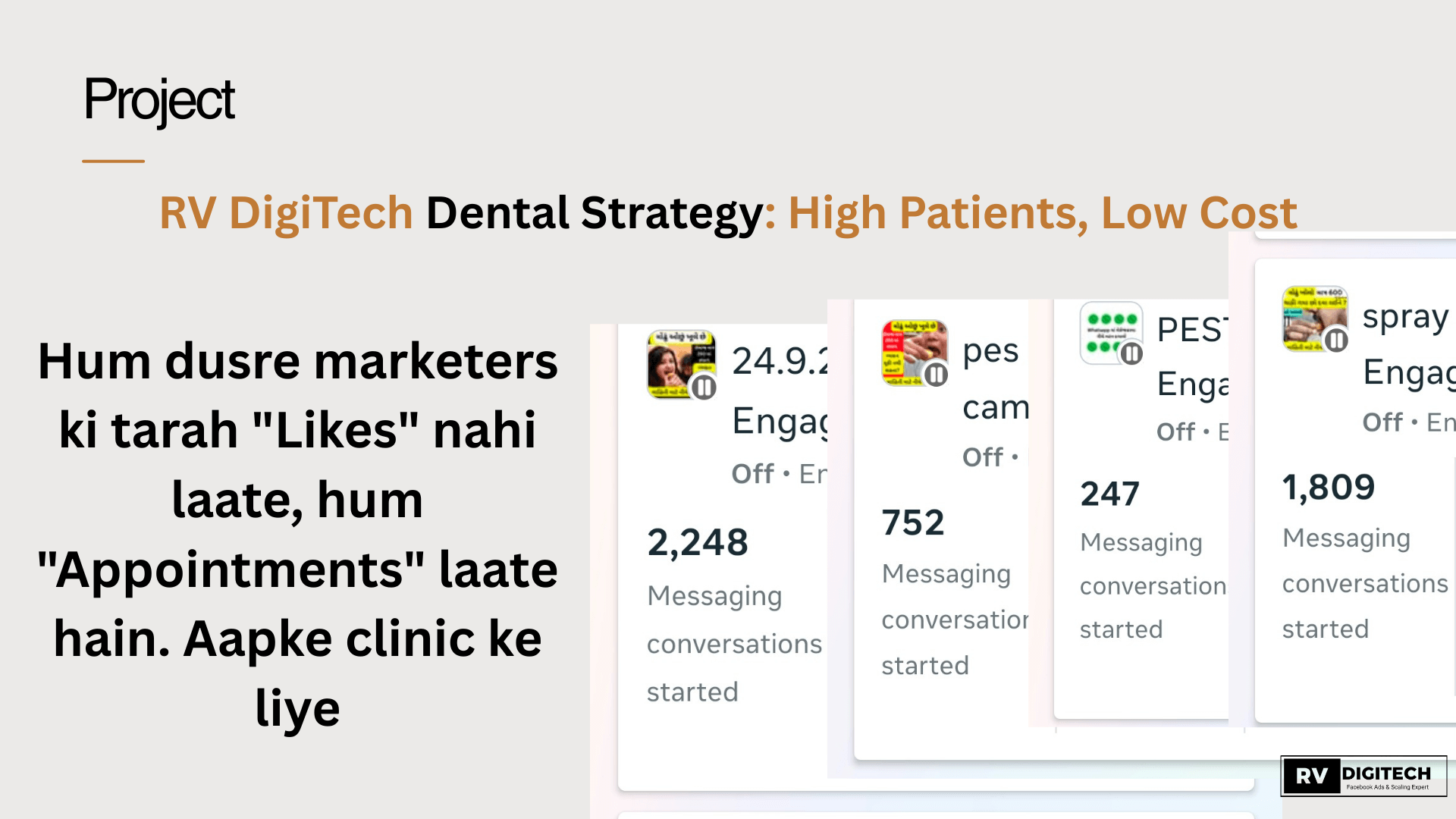The height and width of the screenshot is (819, 1456).
Task: Click the Off status of the pes campaign
Action: tap(983, 457)
